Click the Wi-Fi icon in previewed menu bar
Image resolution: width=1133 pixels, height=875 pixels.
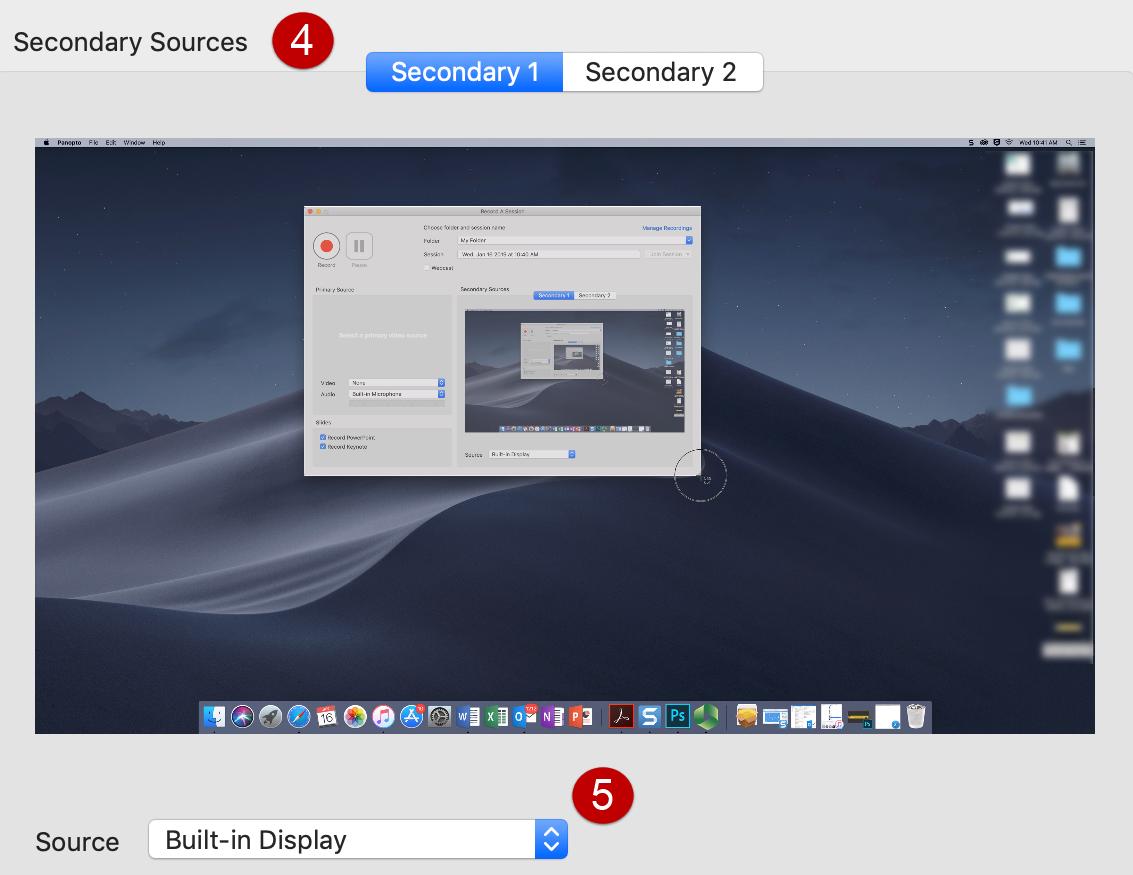[1009, 143]
